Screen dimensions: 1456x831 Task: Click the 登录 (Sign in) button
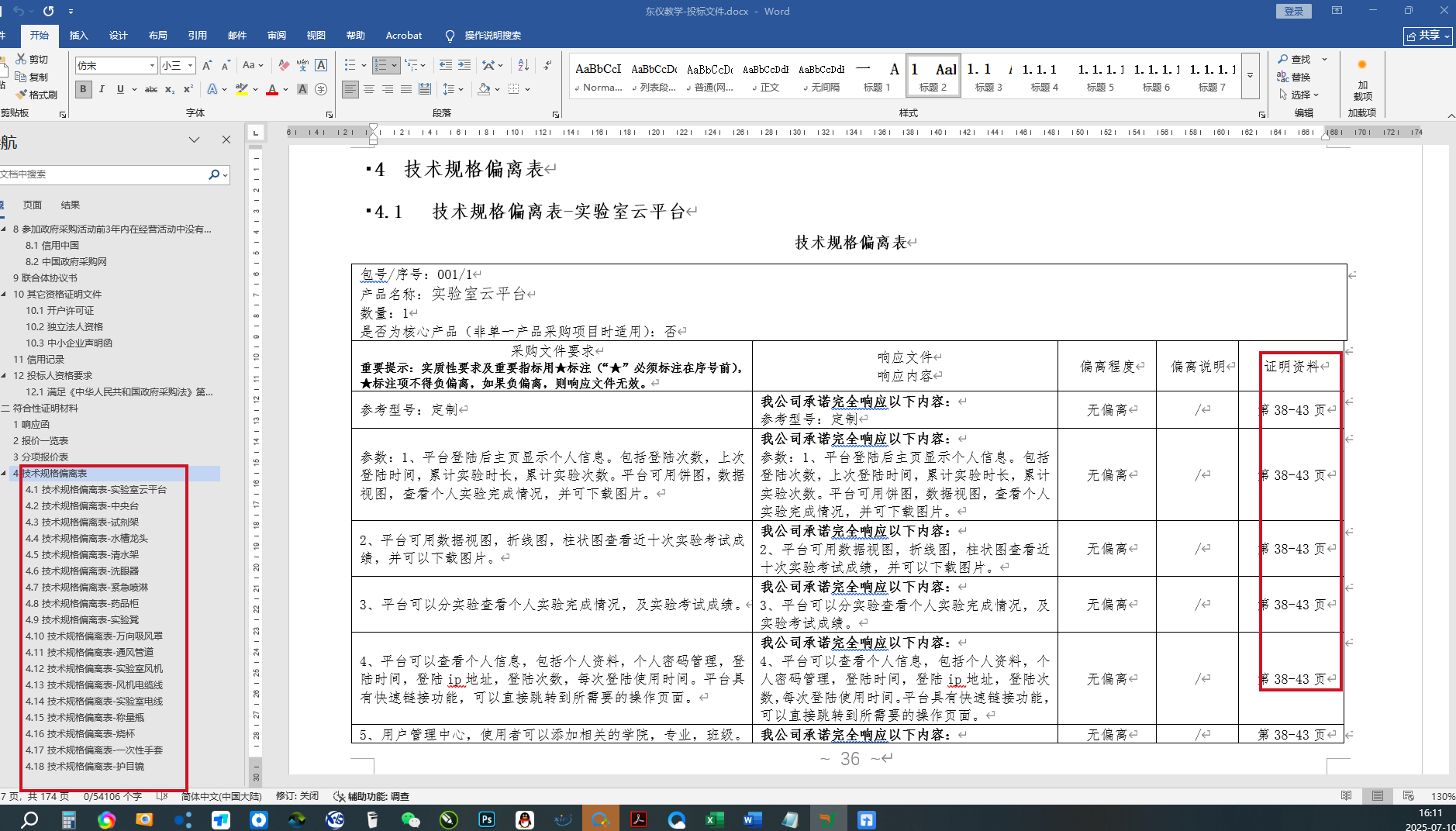point(1293,11)
